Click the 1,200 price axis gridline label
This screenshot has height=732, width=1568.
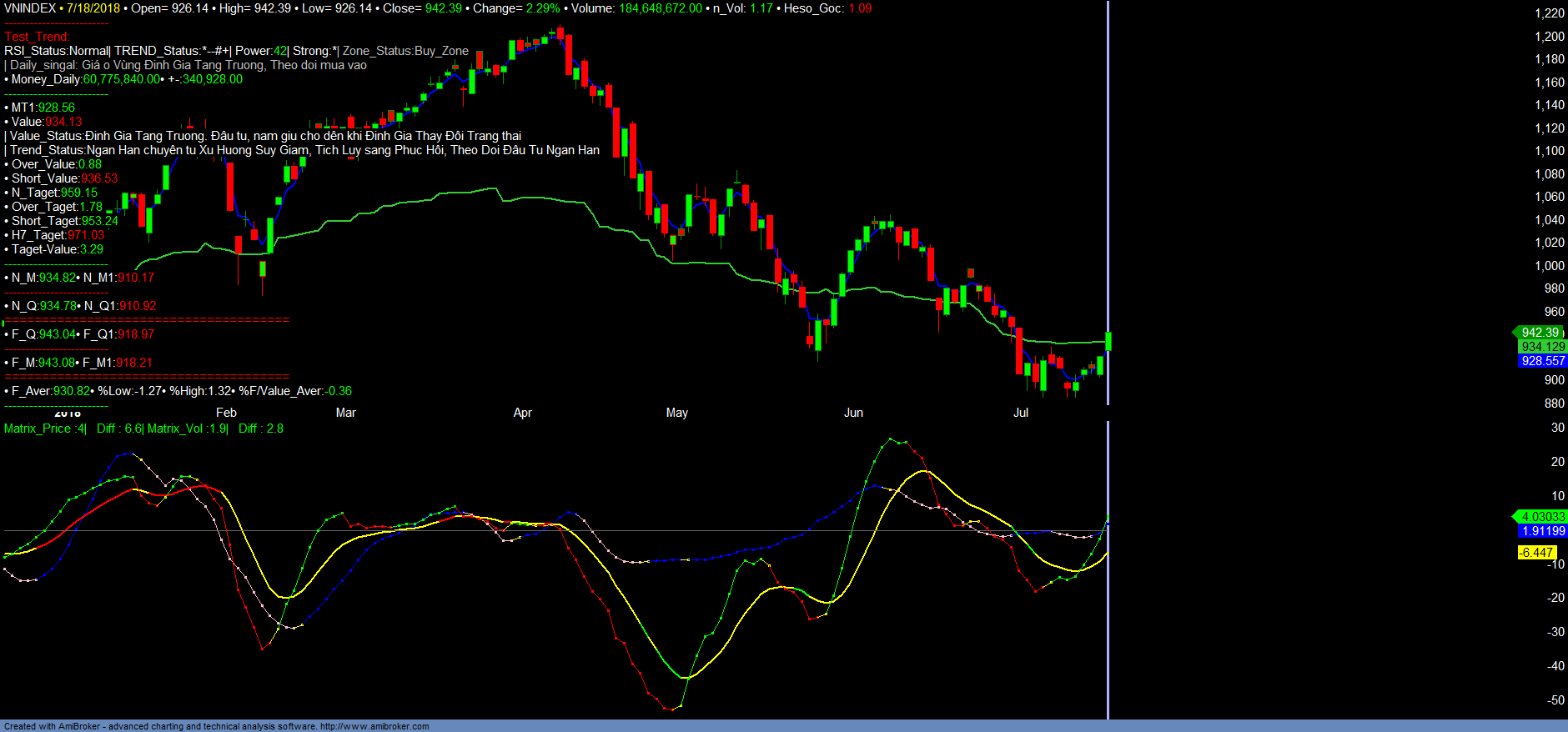pos(1549,37)
